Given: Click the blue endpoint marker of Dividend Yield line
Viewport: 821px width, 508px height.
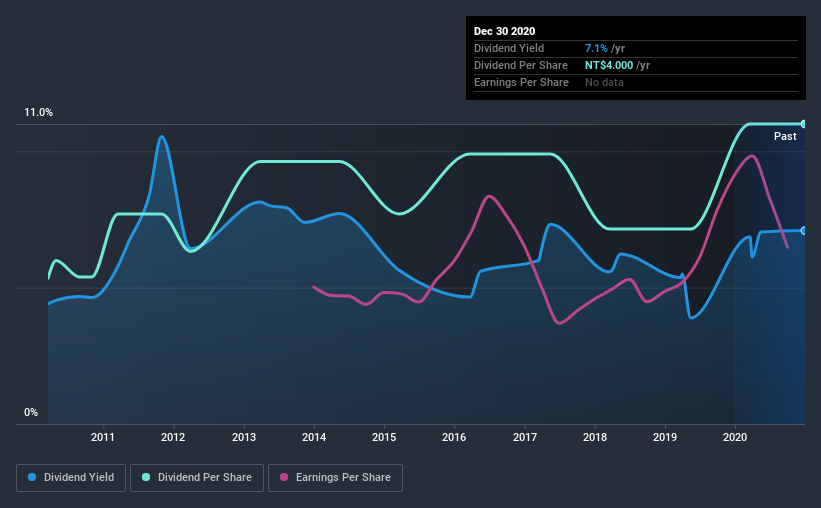Looking at the screenshot, I should [804, 230].
